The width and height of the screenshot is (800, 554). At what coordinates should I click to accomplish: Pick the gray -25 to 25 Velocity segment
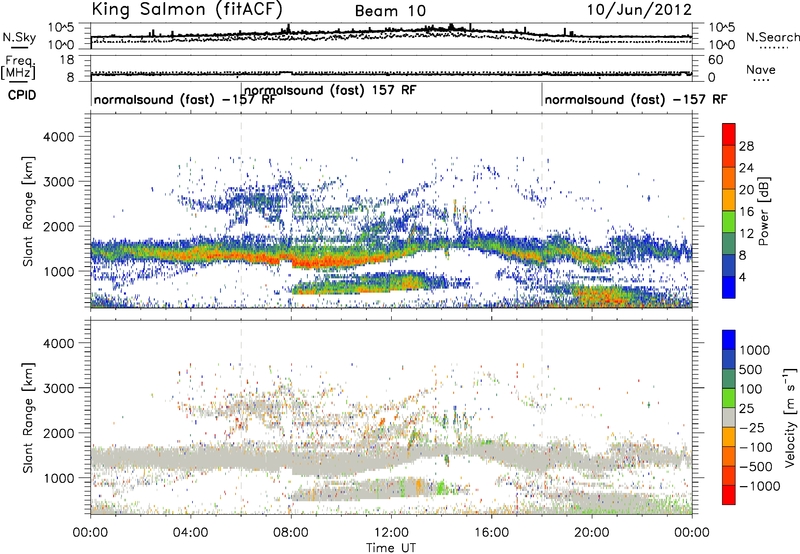729,418
